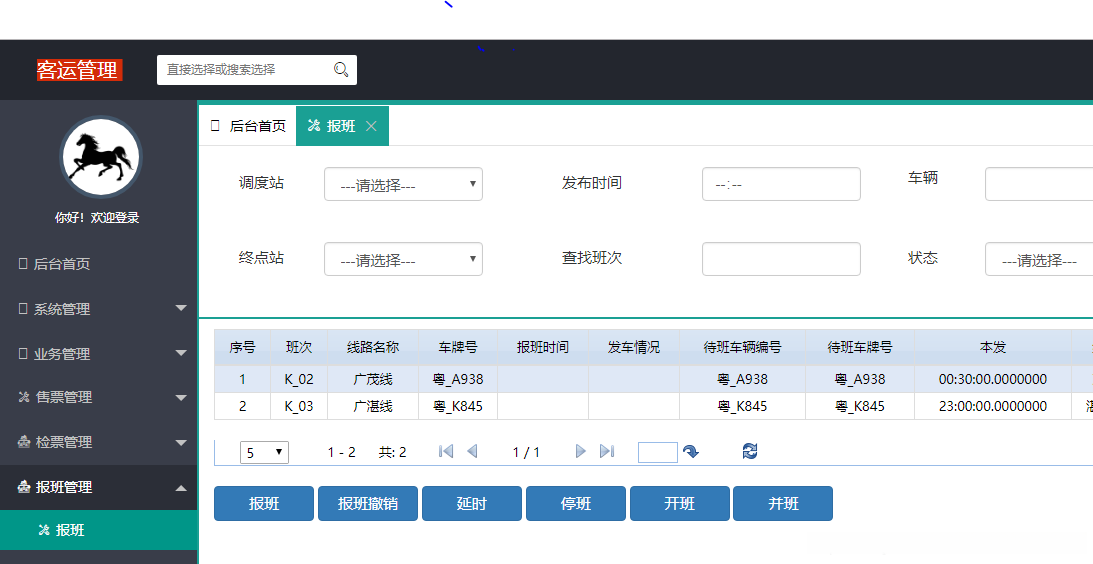
Task: Click the 业务管理 dropdown arrow
Action: [x=181, y=353]
